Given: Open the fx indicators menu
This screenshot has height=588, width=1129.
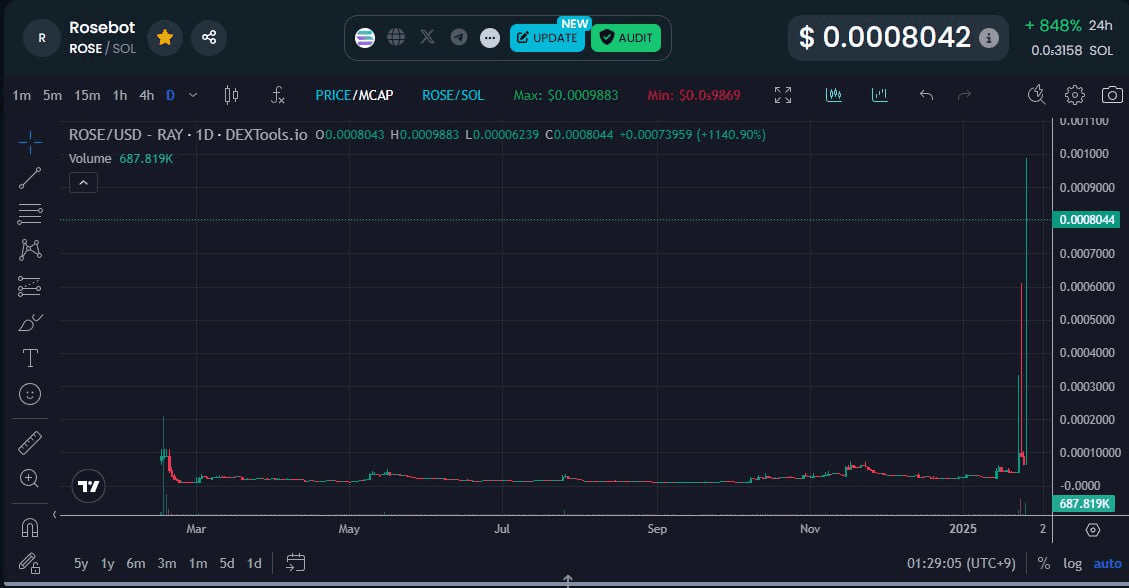Looking at the screenshot, I should pyautogui.click(x=277, y=95).
